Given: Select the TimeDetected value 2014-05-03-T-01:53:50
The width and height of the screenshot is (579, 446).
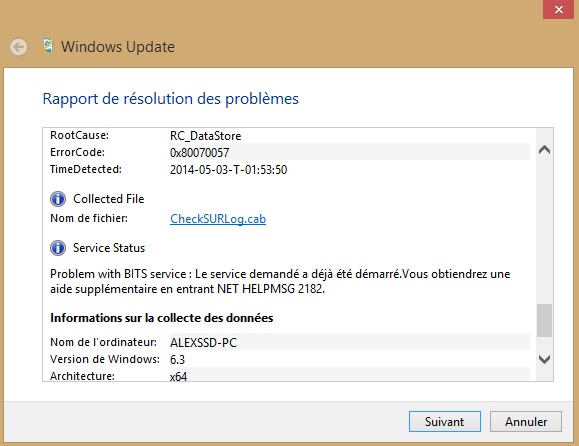Looking at the screenshot, I should pyautogui.click(x=229, y=169).
